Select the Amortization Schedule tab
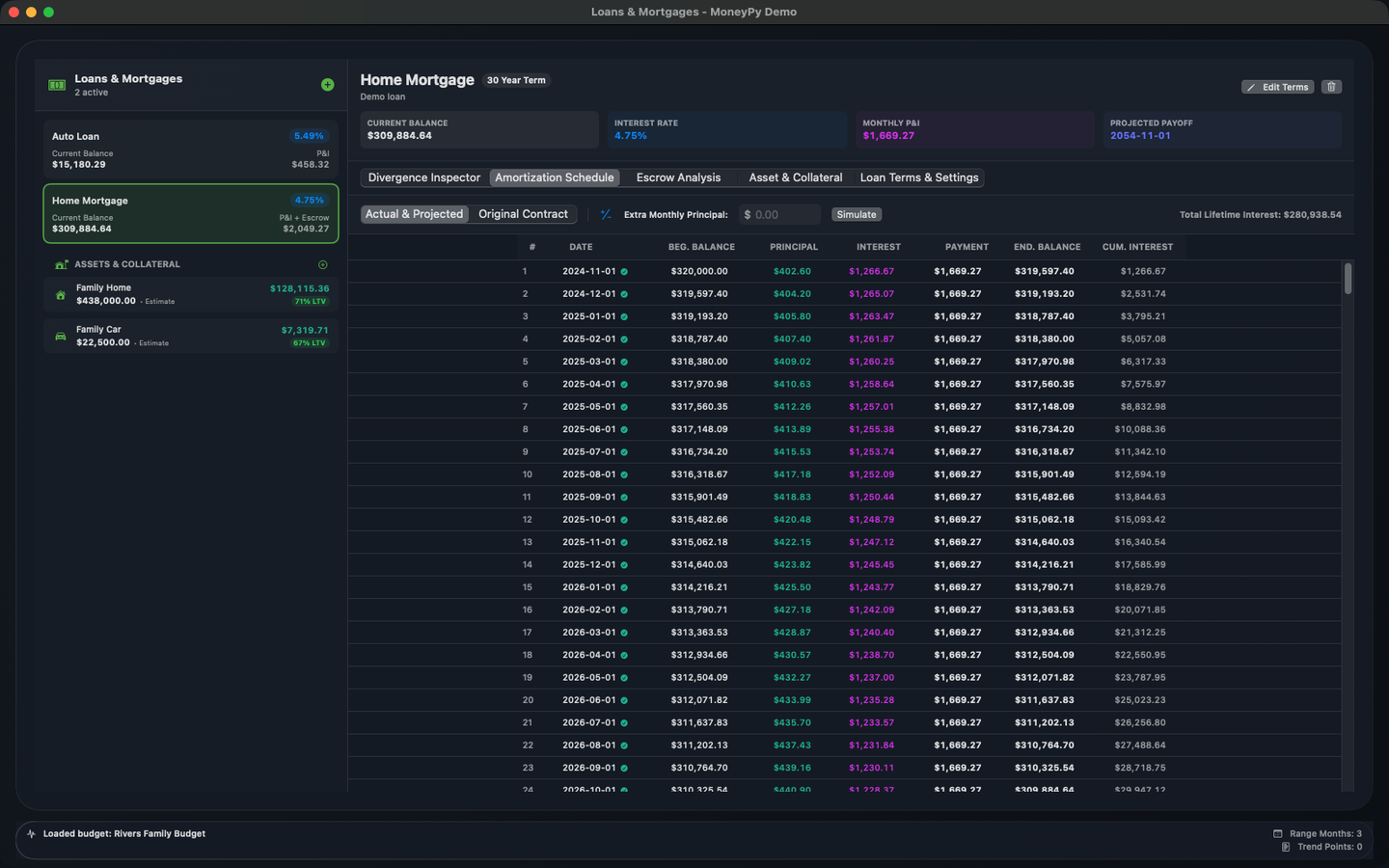 pyautogui.click(x=555, y=177)
